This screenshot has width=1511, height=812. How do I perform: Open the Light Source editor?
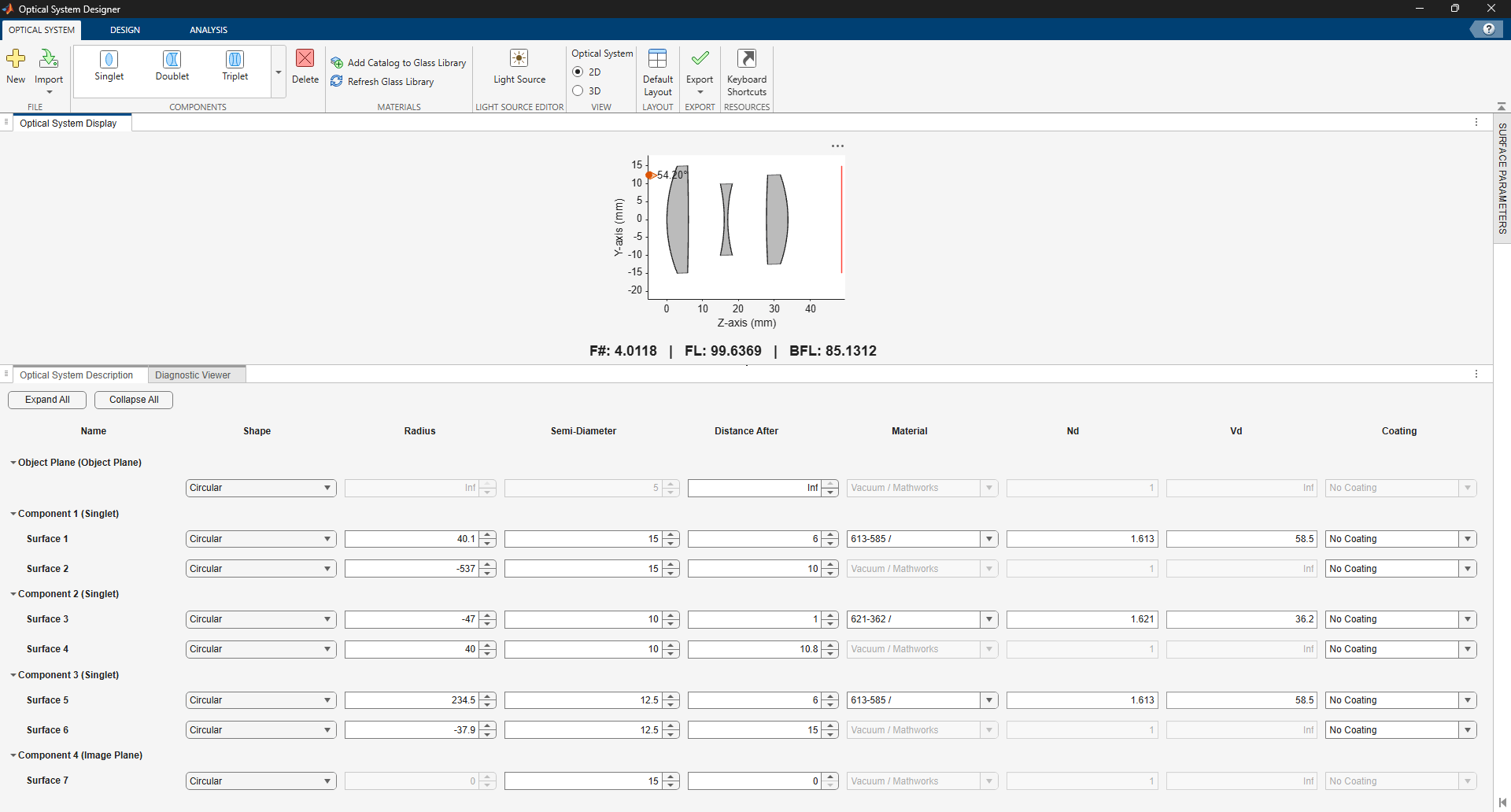[519, 67]
